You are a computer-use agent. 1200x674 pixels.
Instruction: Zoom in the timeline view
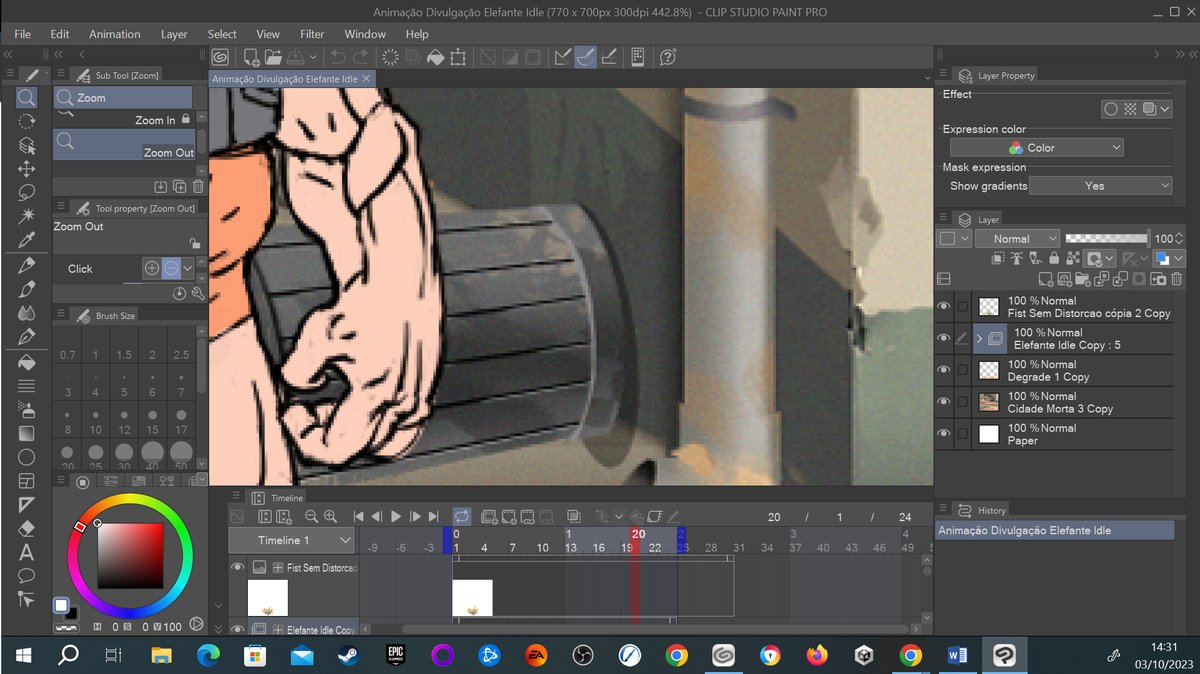(x=330, y=516)
